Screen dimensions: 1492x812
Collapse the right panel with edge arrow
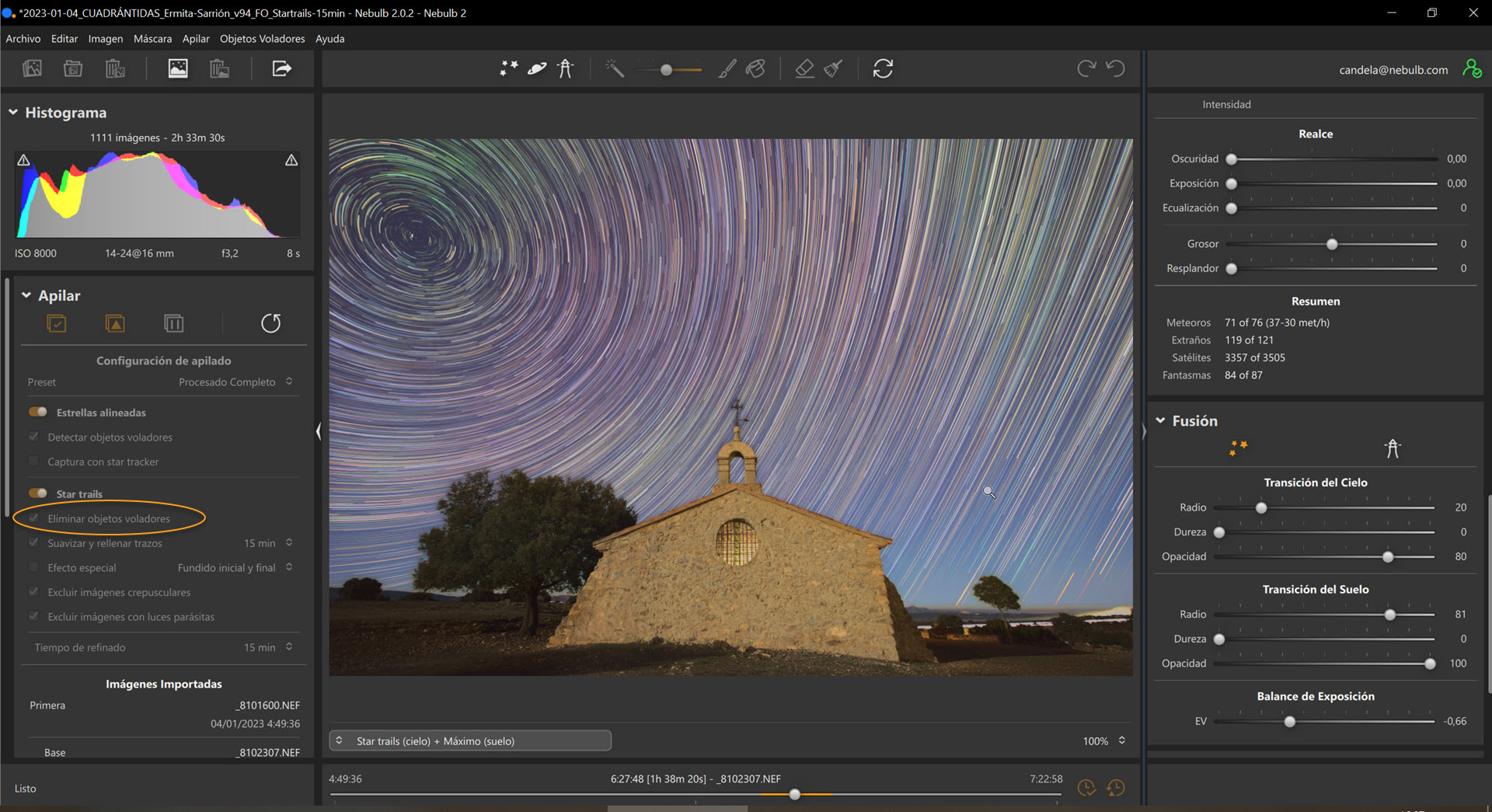(x=1144, y=431)
